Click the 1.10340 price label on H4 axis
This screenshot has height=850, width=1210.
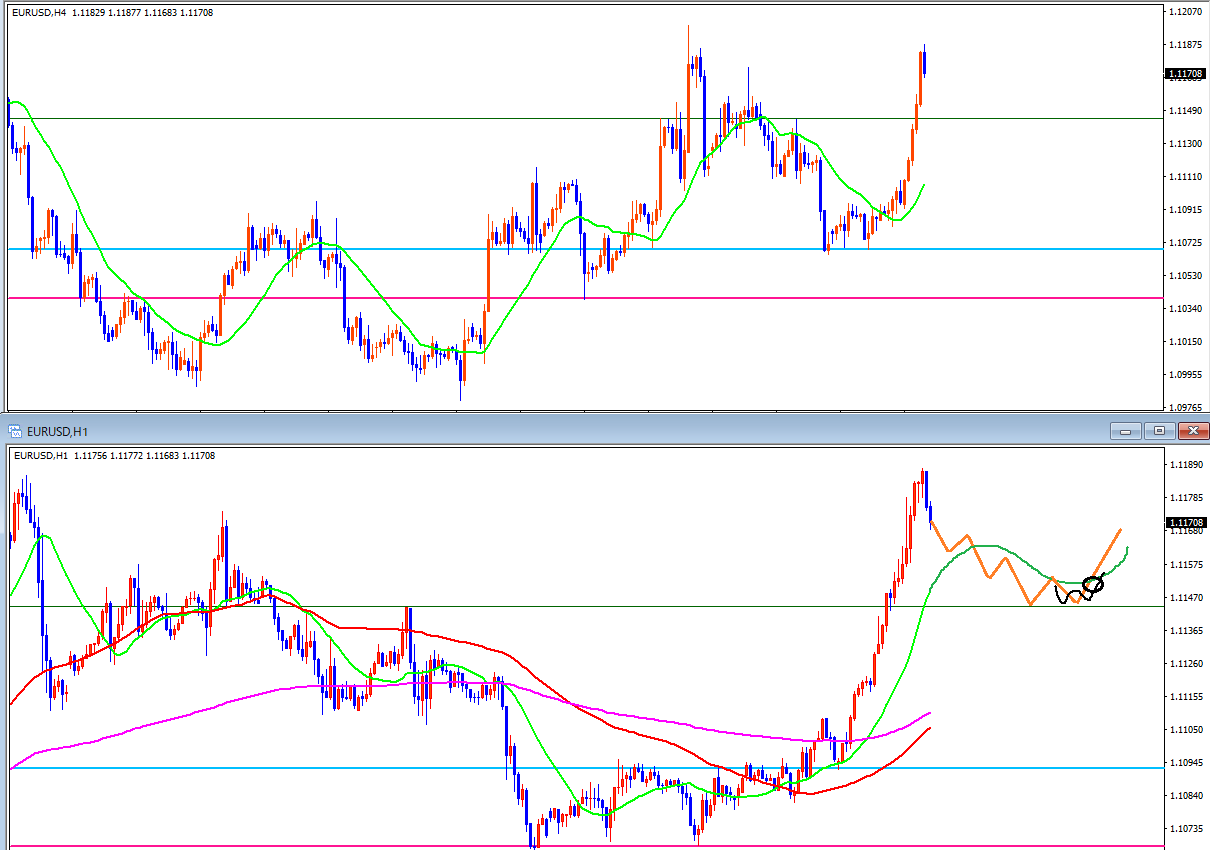click(1185, 309)
